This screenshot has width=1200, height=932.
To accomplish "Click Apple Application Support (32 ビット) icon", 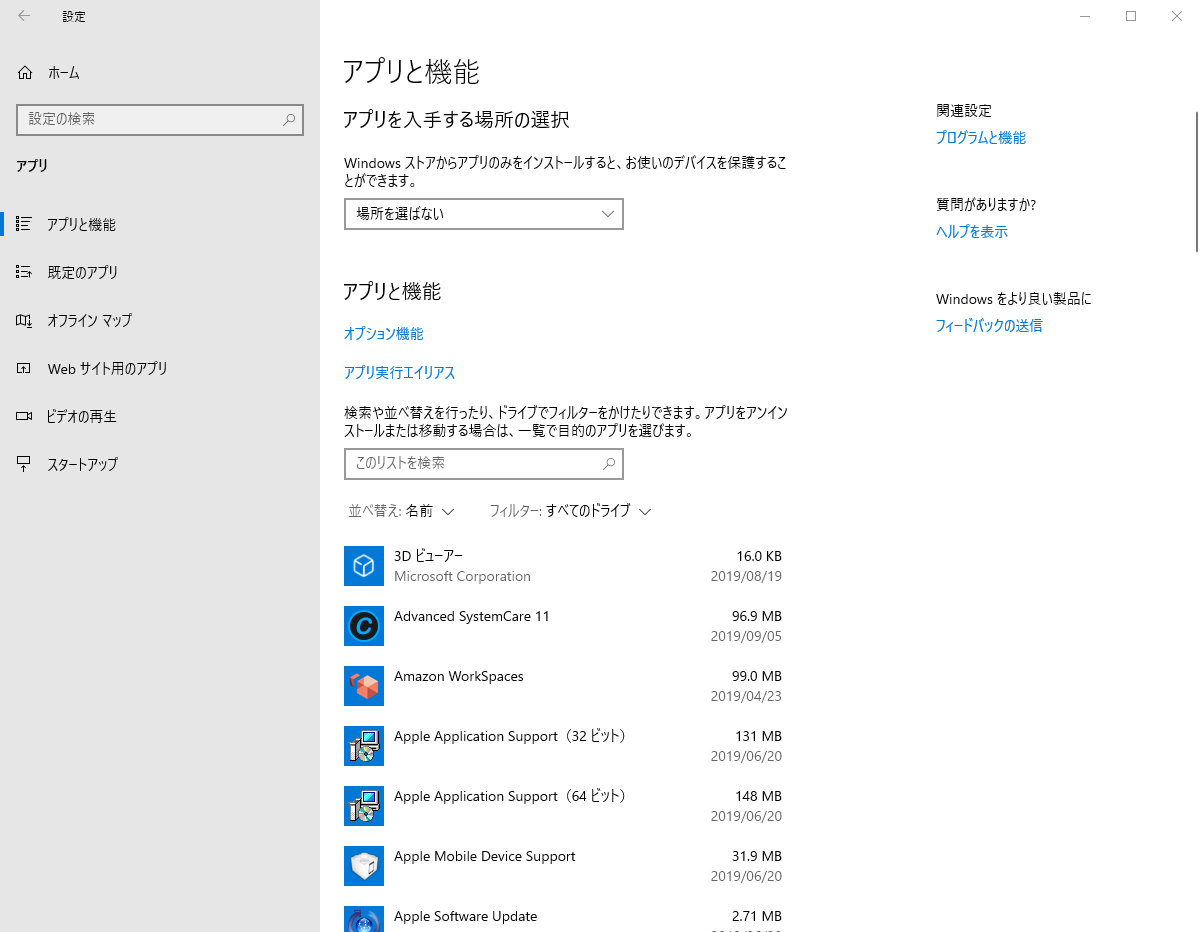I will tap(364, 746).
